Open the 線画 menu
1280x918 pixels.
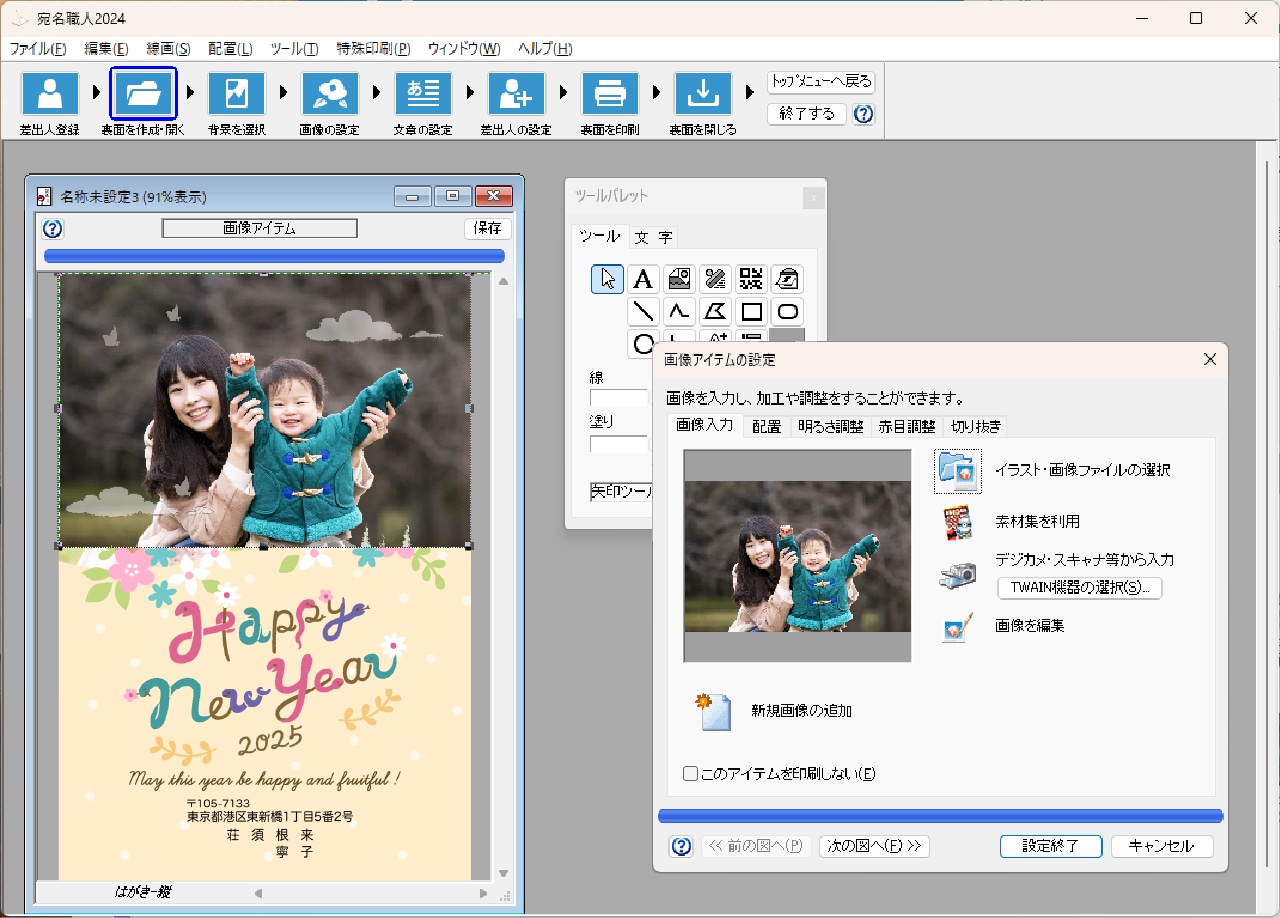pyautogui.click(x=168, y=48)
